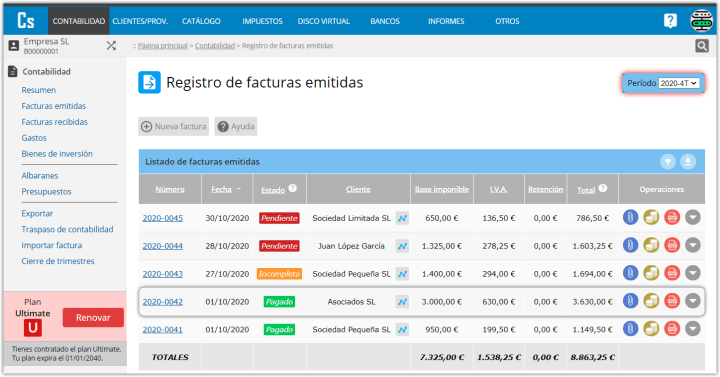Screen dimensions: 720x377
Task: Open Resumen in the sidebar
Action: [39, 90]
